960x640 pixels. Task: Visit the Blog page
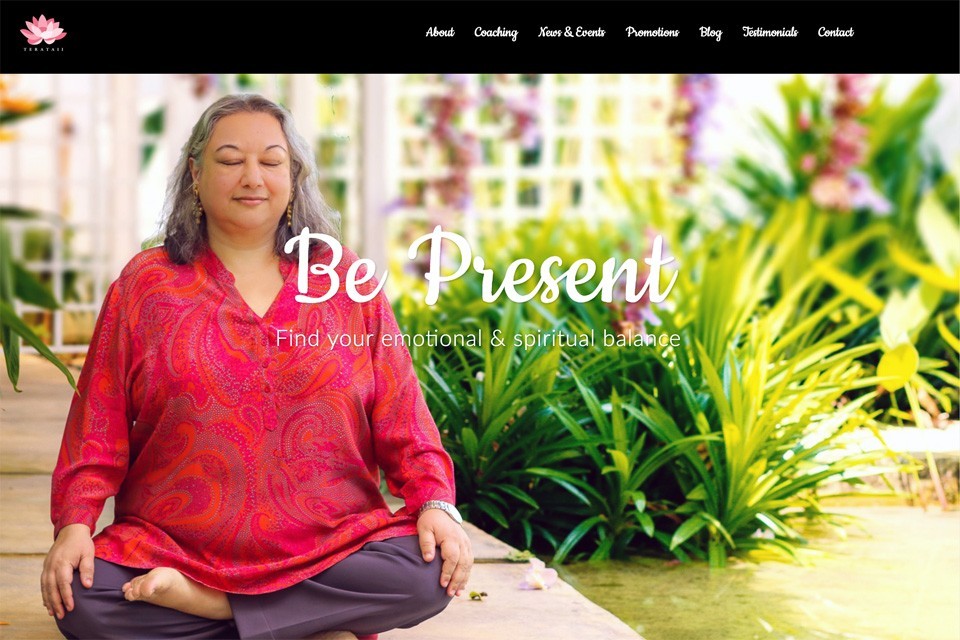[x=710, y=32]
